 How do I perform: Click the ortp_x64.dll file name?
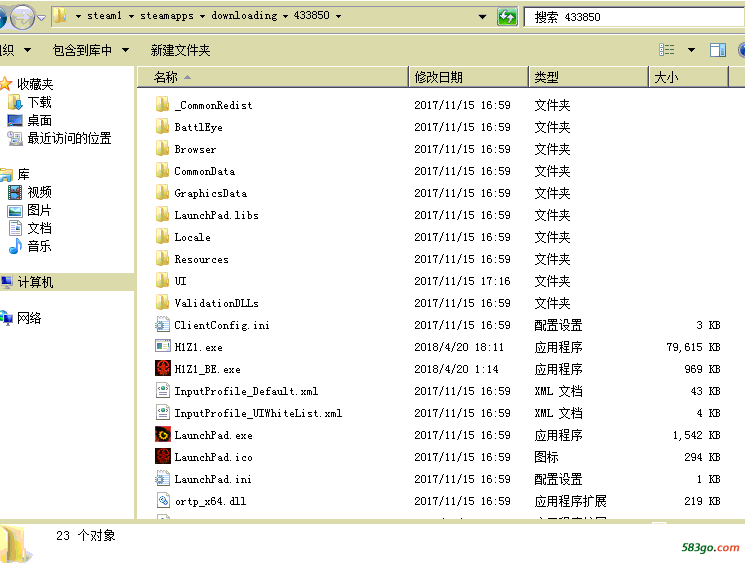click(x=210, y=501)
